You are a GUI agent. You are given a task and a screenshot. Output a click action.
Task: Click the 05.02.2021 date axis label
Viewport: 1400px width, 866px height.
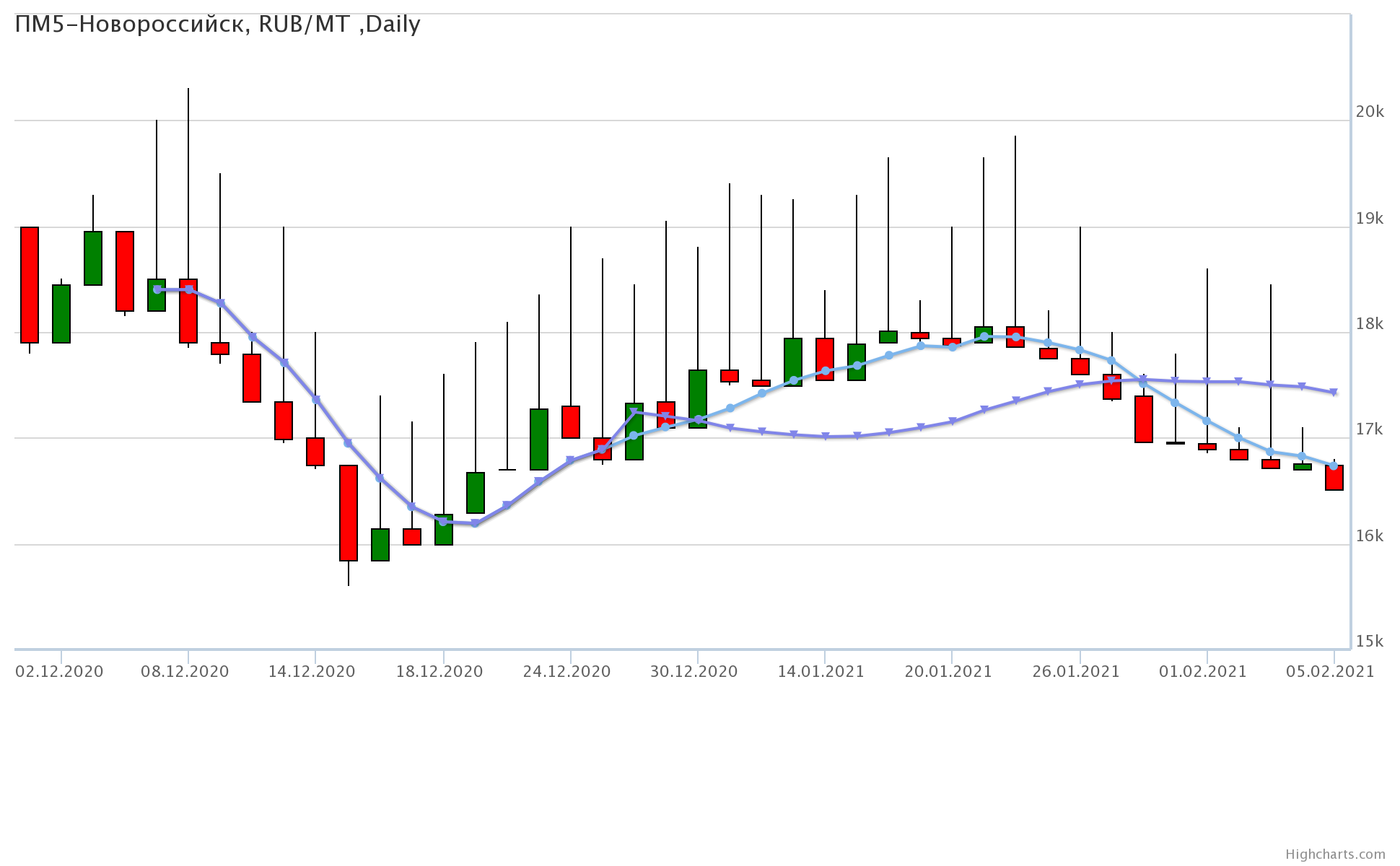[1330, 672]
